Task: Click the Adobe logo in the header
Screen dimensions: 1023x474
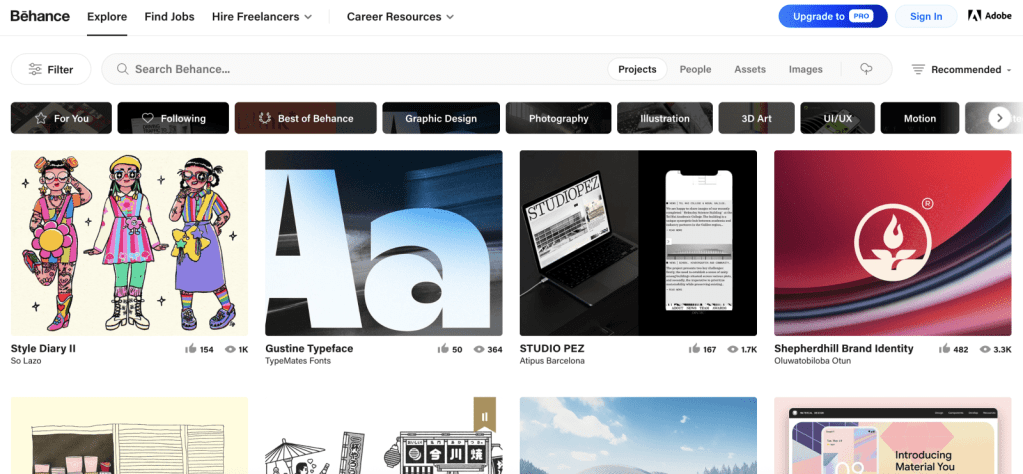Action: [989, 16]
